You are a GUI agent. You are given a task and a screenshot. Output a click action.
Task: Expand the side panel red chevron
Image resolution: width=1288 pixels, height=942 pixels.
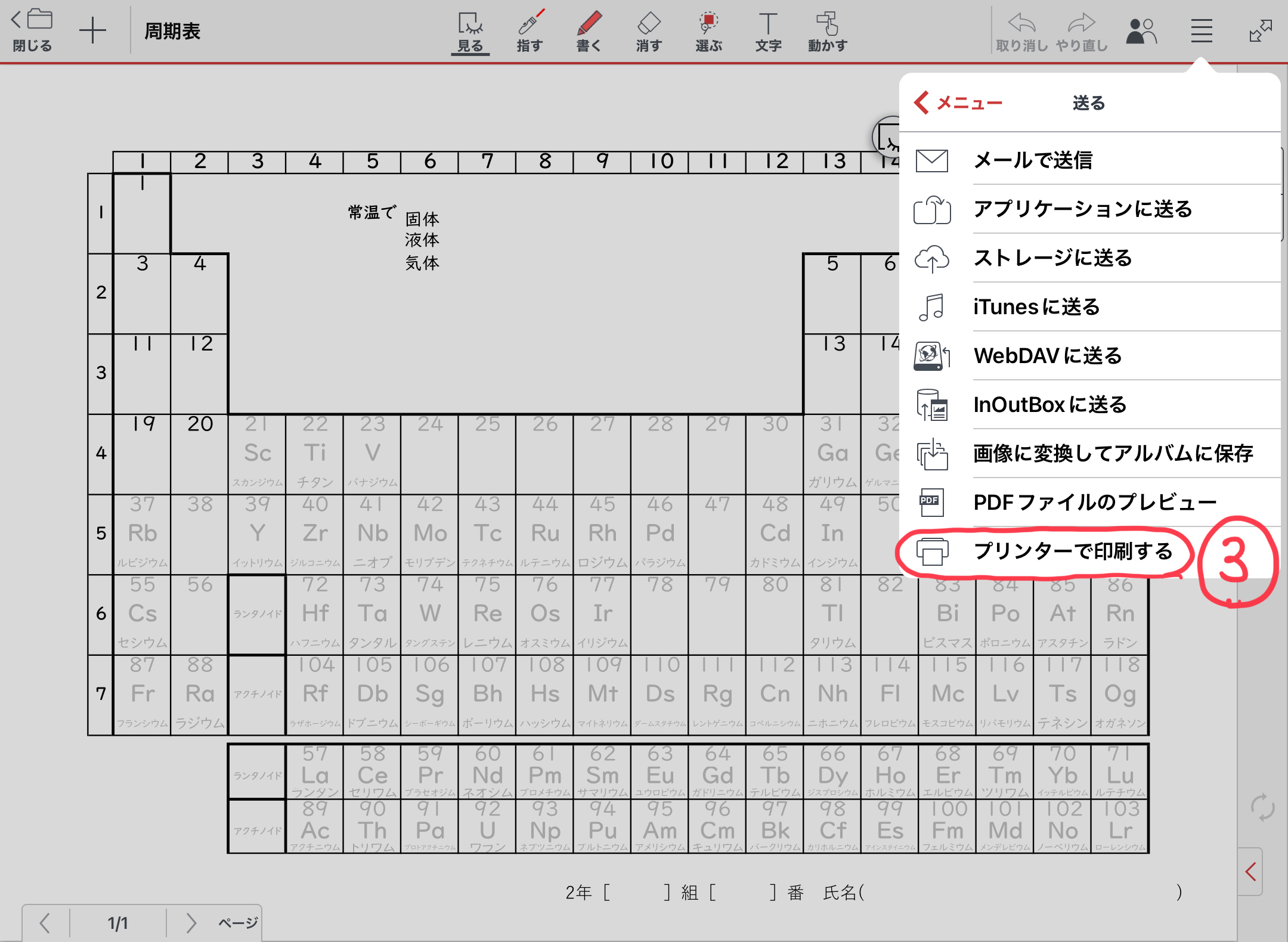pos(1250,872)
